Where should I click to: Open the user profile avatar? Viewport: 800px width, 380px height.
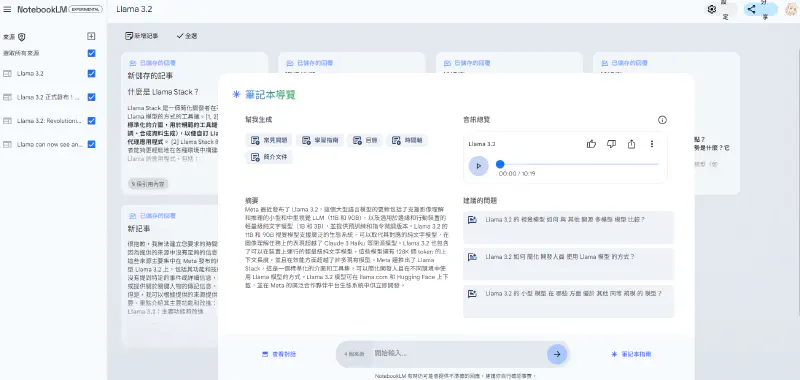[791, 9]
